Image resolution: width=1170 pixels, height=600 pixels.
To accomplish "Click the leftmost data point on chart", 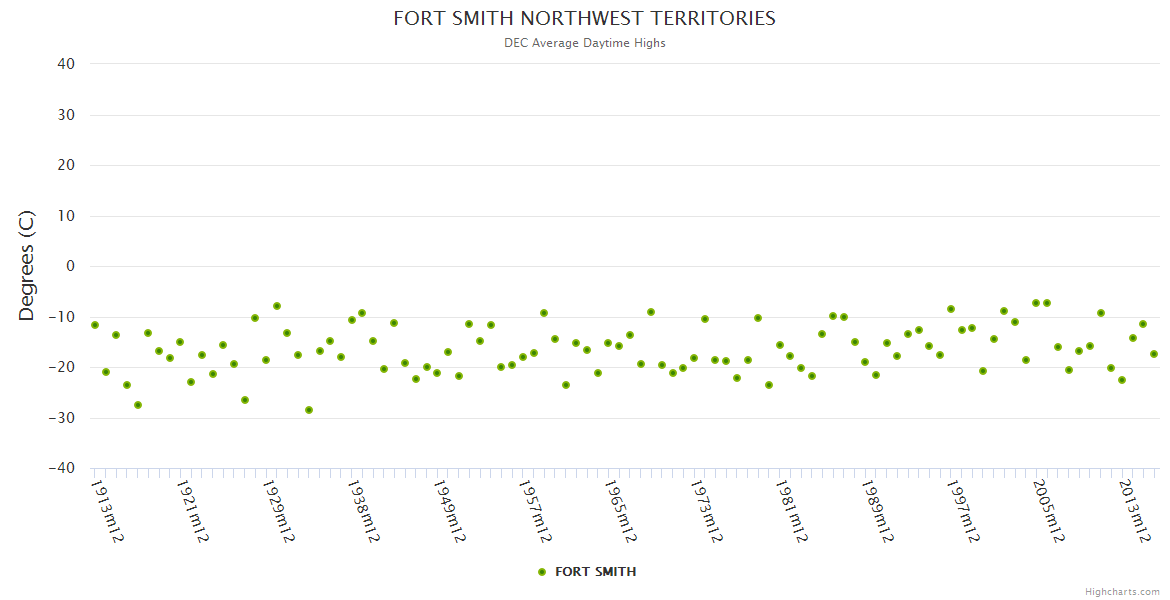I will 95,325.
